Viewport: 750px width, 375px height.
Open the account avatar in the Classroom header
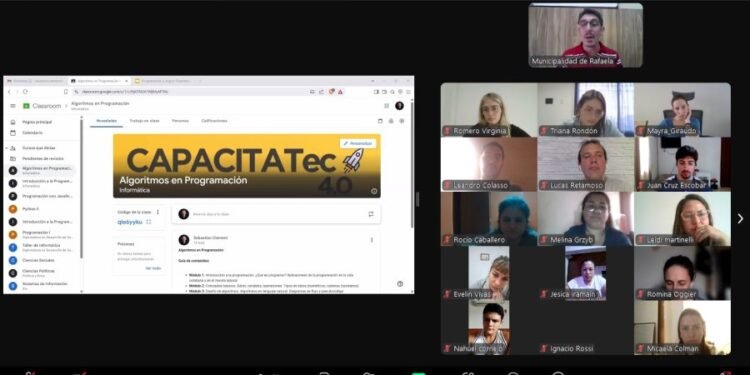pyautogui.click(x=399, y=106)
